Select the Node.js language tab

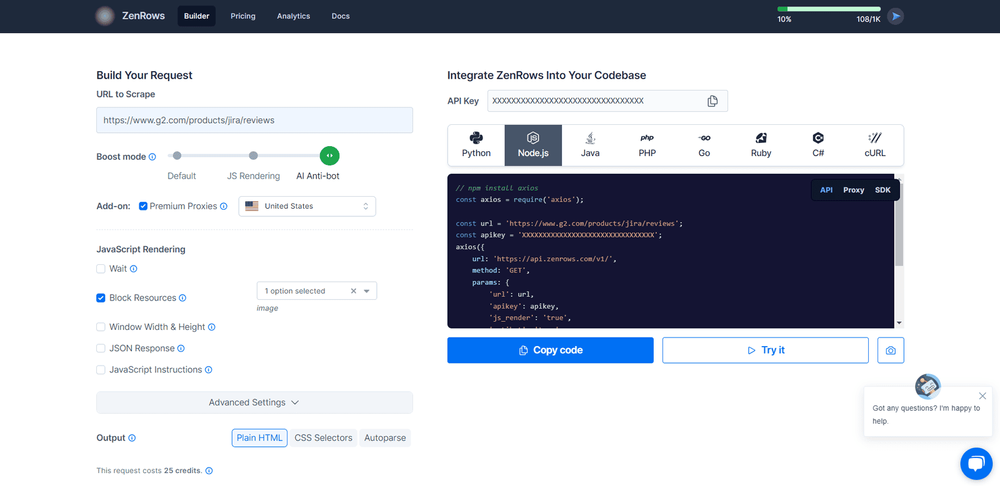tap(533, 145)
